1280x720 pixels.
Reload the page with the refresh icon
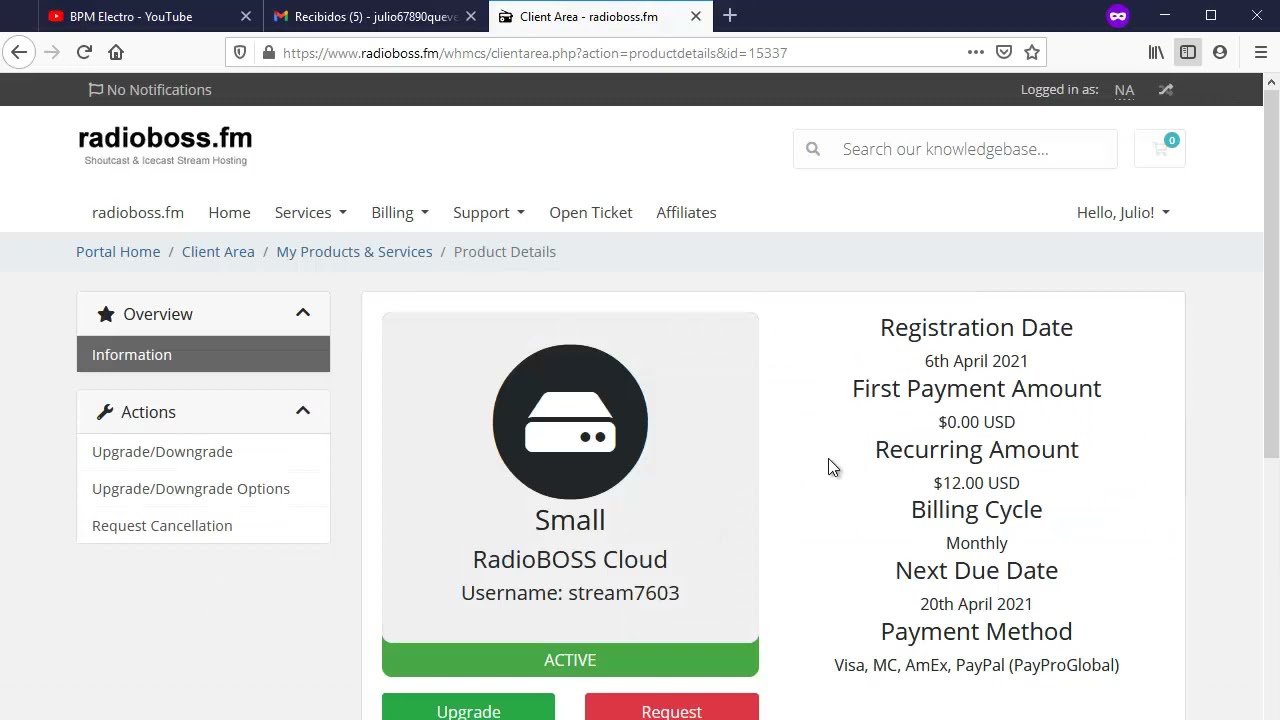pos(84,52)
